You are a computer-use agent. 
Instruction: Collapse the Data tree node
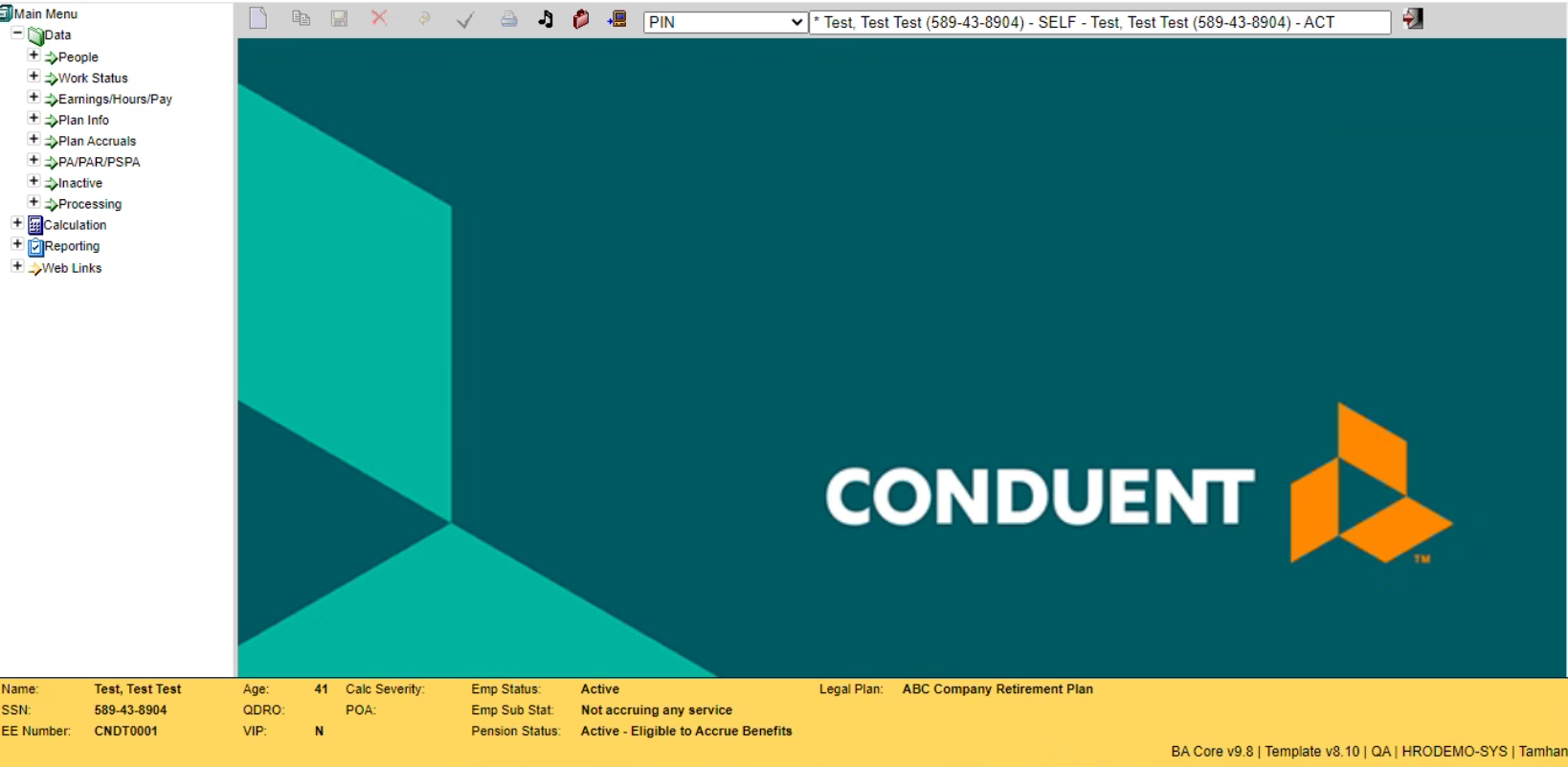pos(17,34)
